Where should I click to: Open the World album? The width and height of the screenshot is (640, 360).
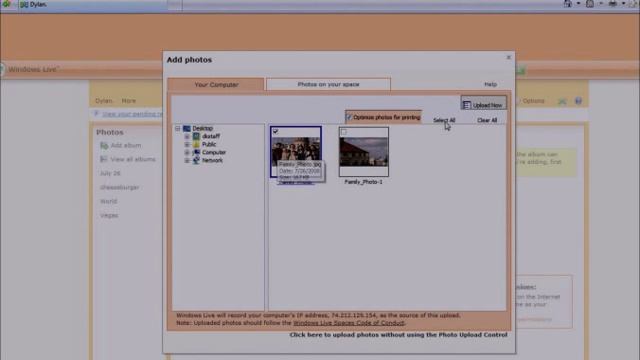(x=109, y=201)
